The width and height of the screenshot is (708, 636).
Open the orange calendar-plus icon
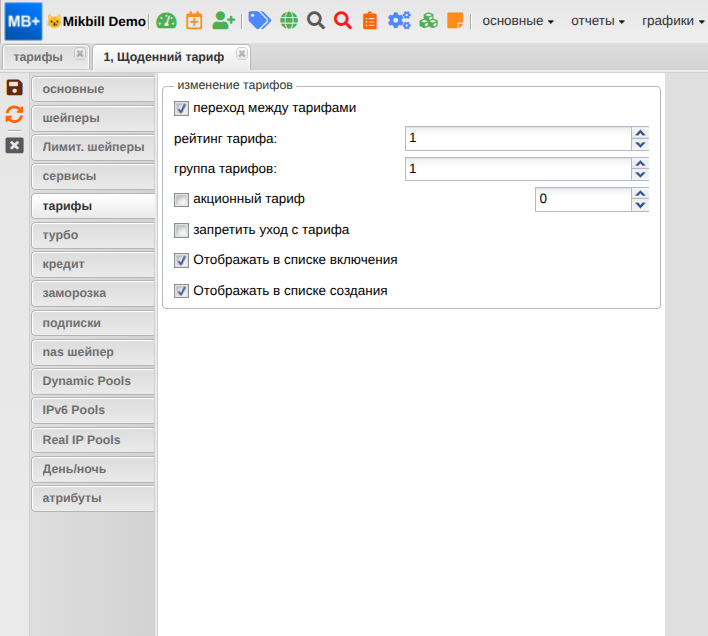(194, 20)
